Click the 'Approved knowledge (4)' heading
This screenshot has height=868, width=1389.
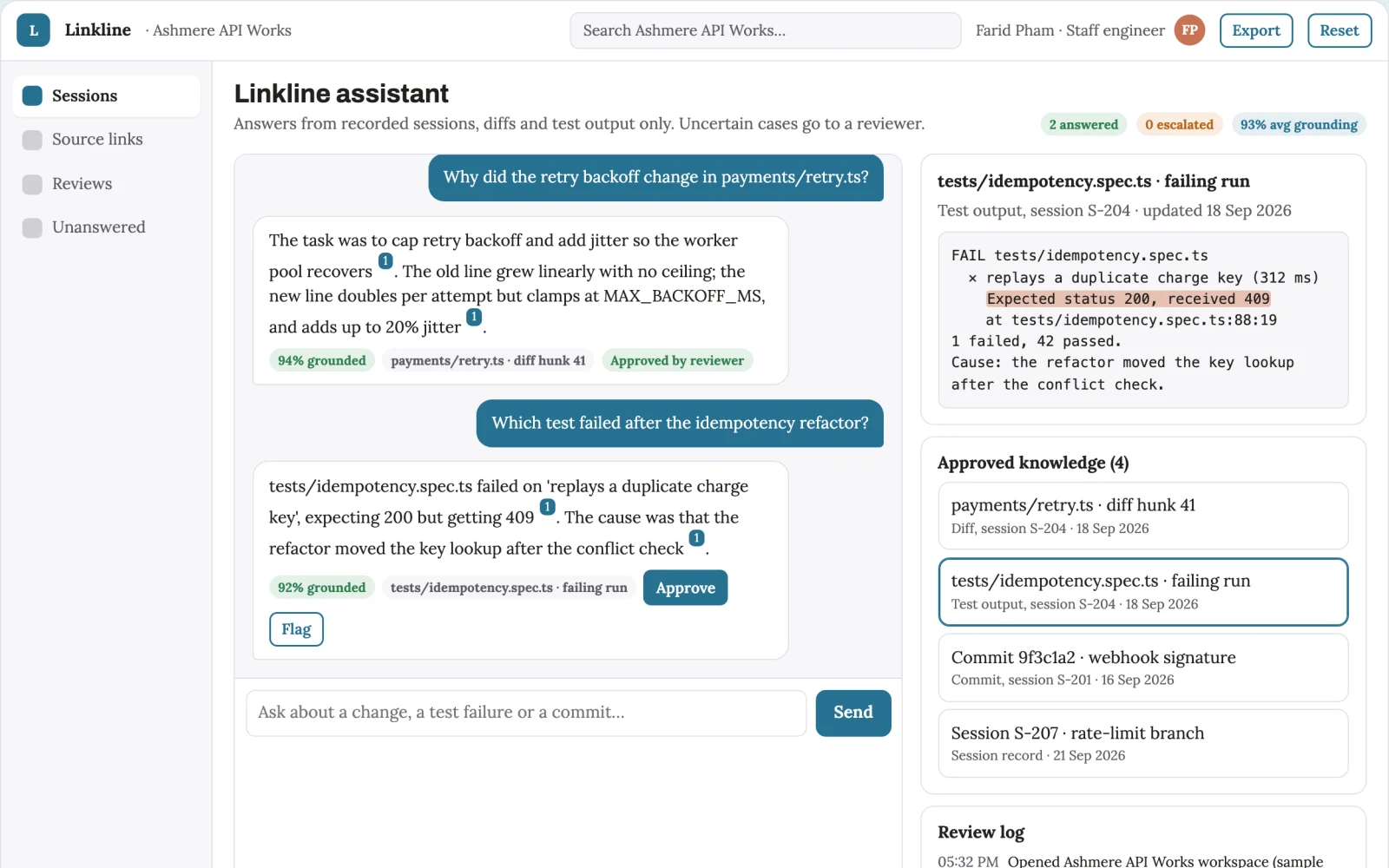(1033, 463)
